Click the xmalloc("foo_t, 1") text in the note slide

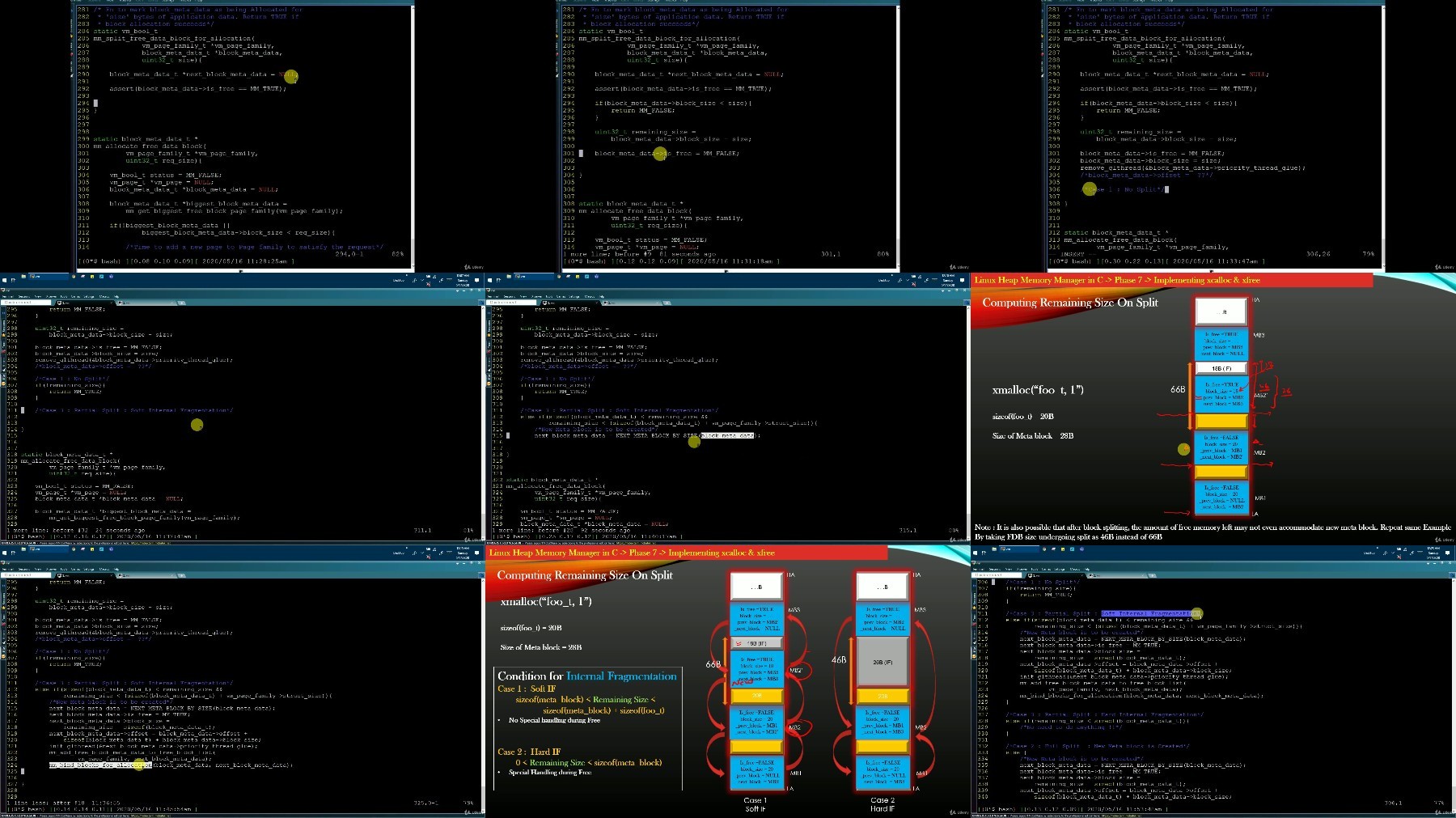[x=1037, y=390]
